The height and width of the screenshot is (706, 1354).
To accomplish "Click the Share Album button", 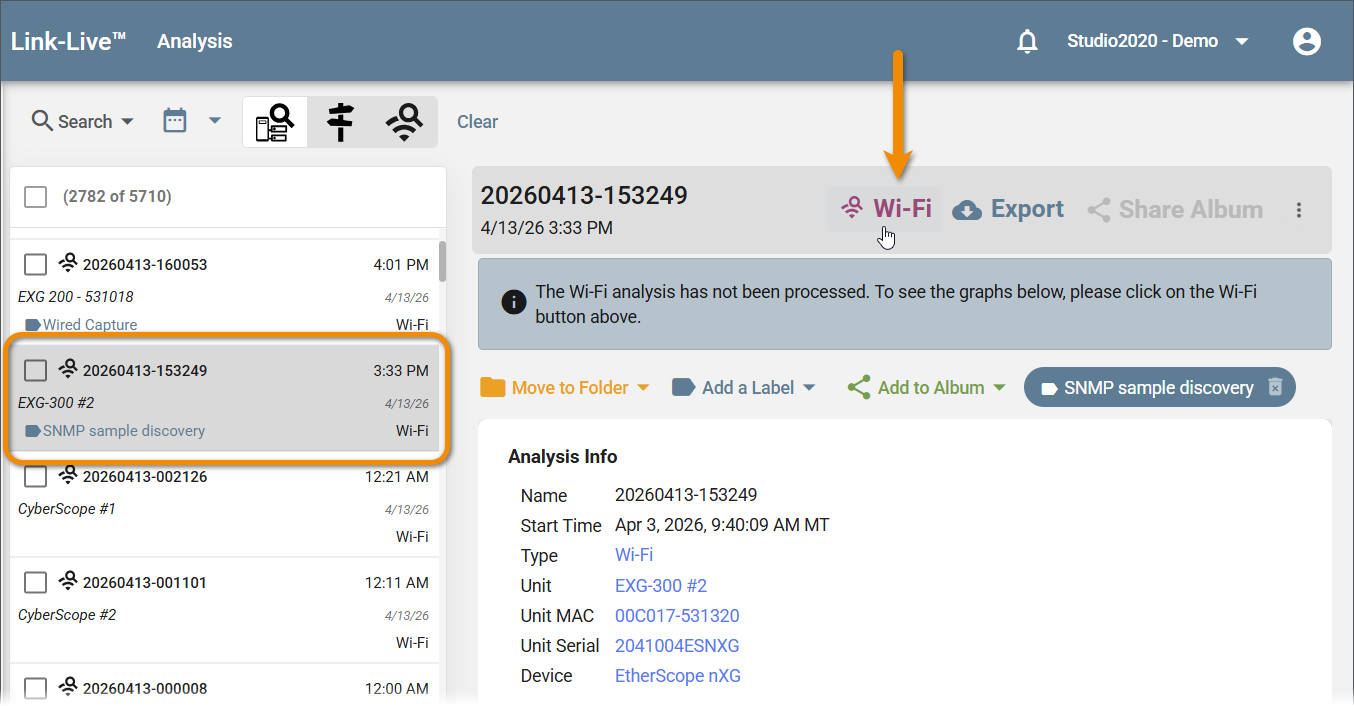I will (1175, 210).
